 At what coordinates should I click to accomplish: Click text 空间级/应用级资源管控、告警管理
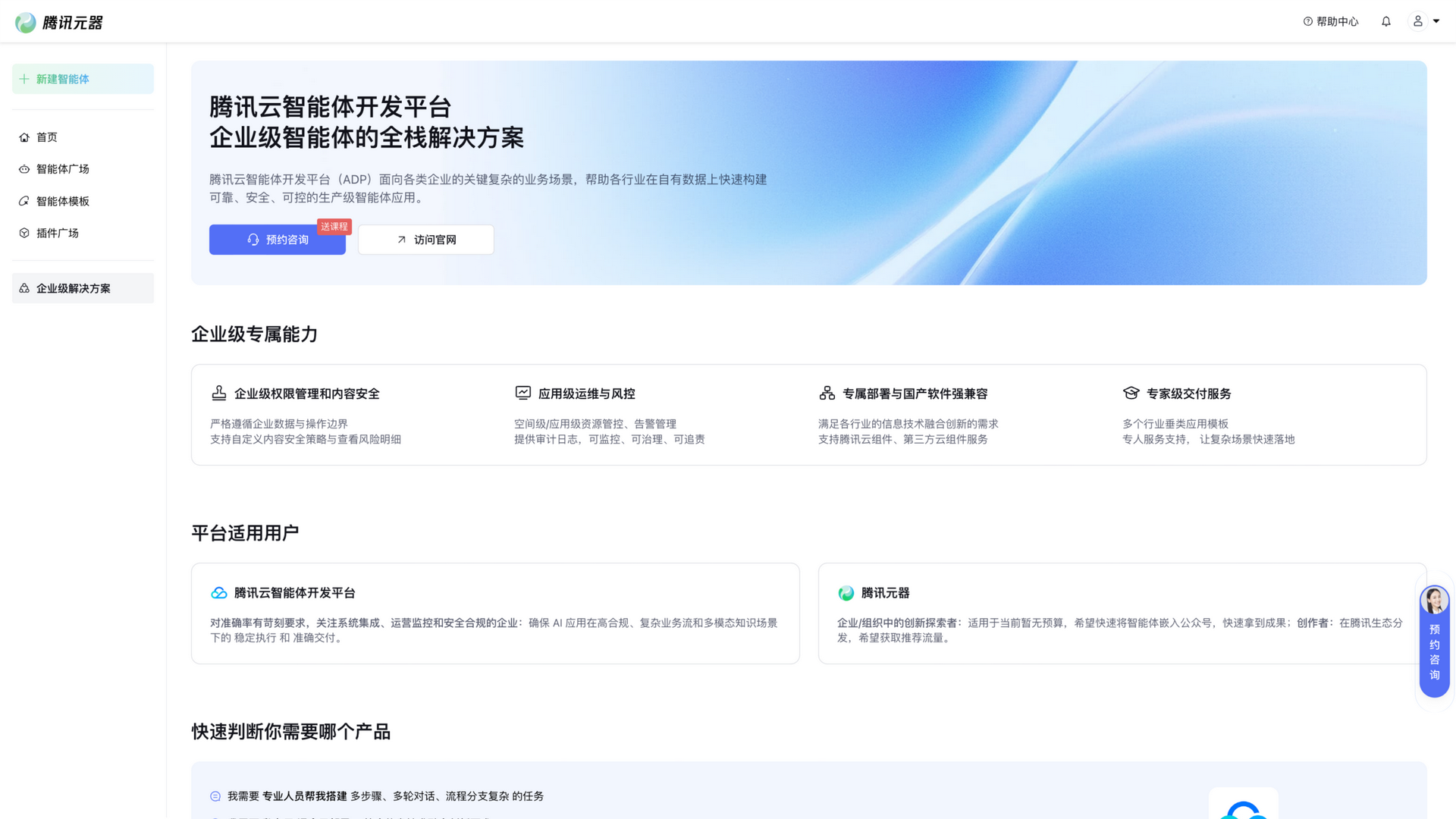point(595,424)
